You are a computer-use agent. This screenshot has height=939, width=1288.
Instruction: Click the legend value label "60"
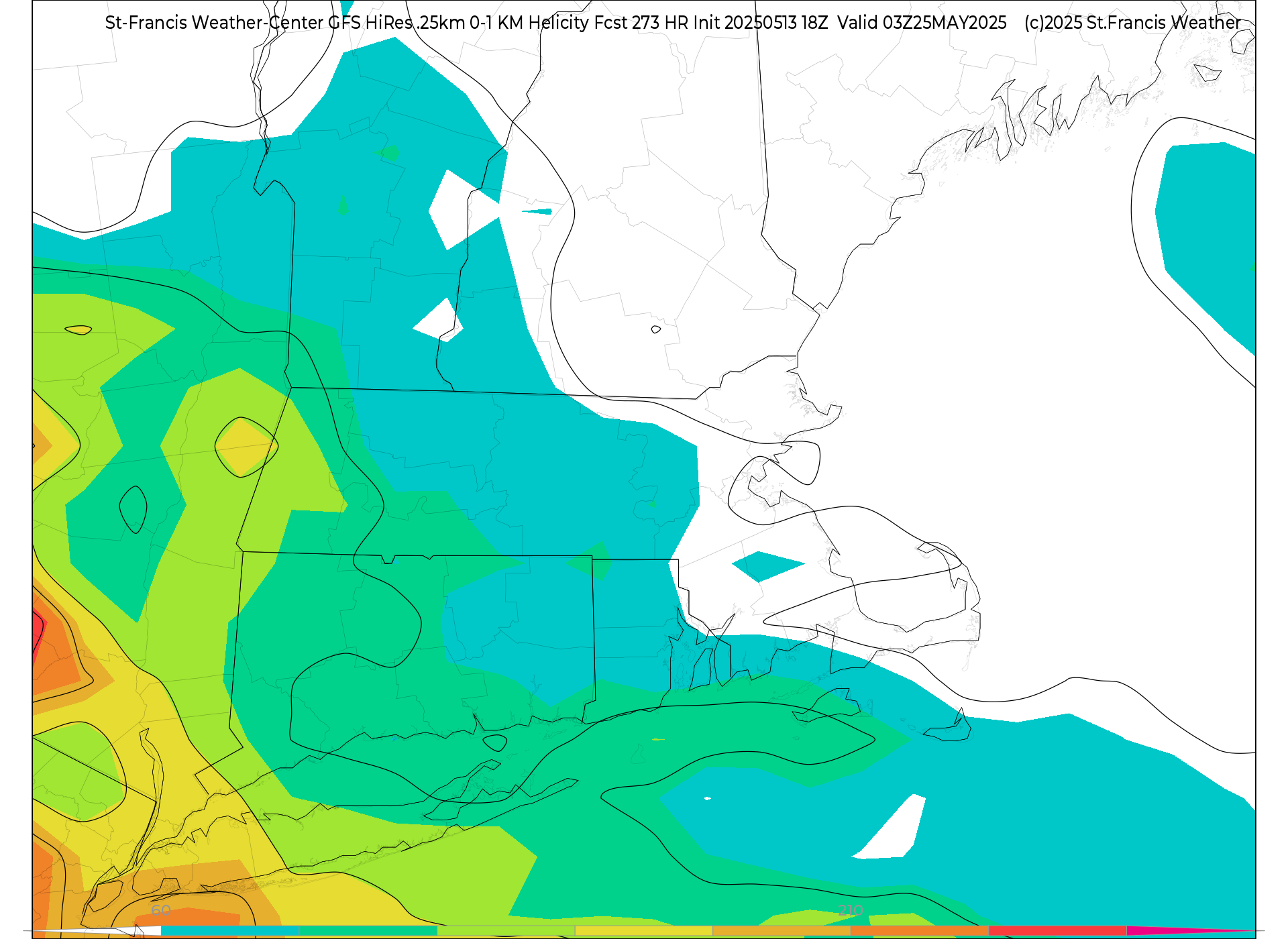point(161,911)
